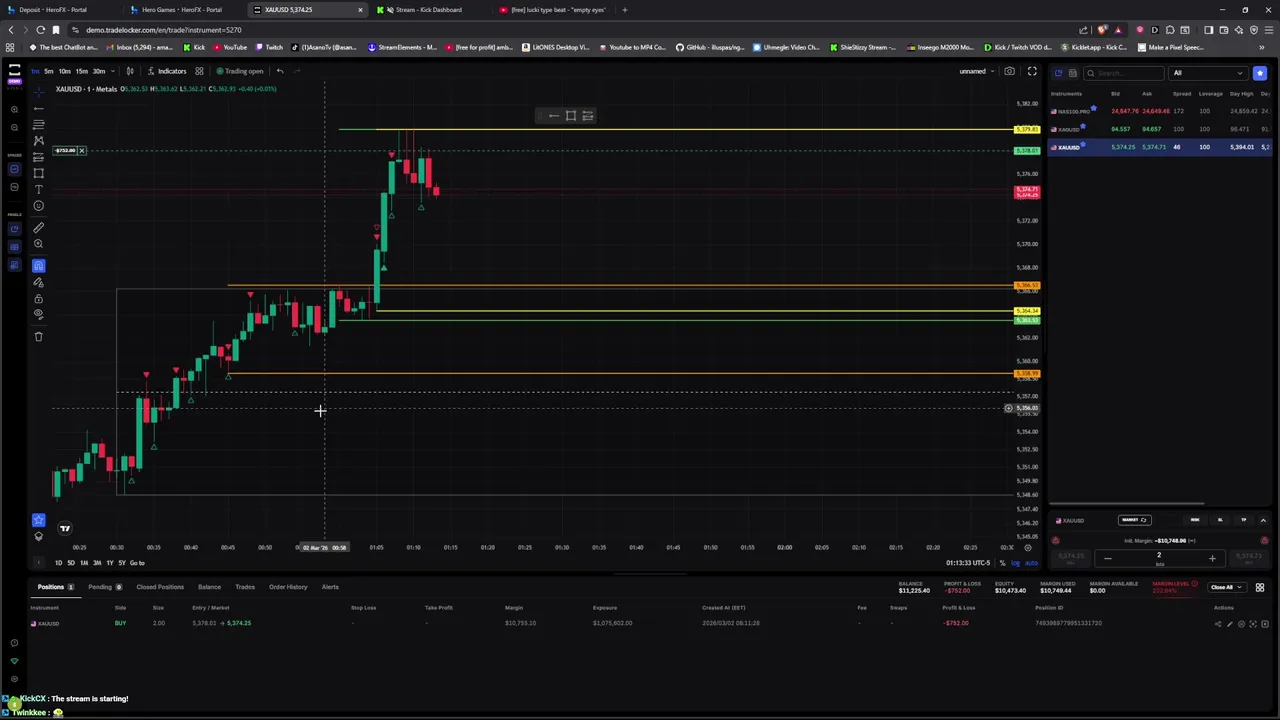The image size is (1280, 720).
Task: Open the Order History tab
Action: (x=288, y=587)
